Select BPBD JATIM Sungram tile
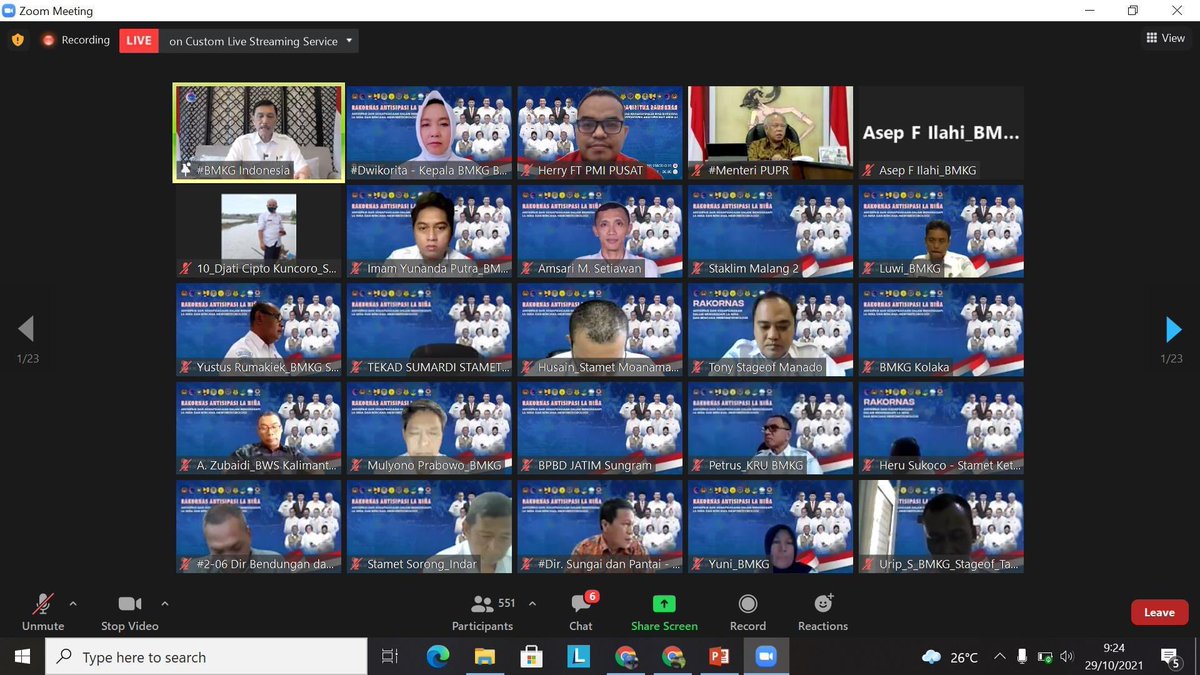 (600, 428)
